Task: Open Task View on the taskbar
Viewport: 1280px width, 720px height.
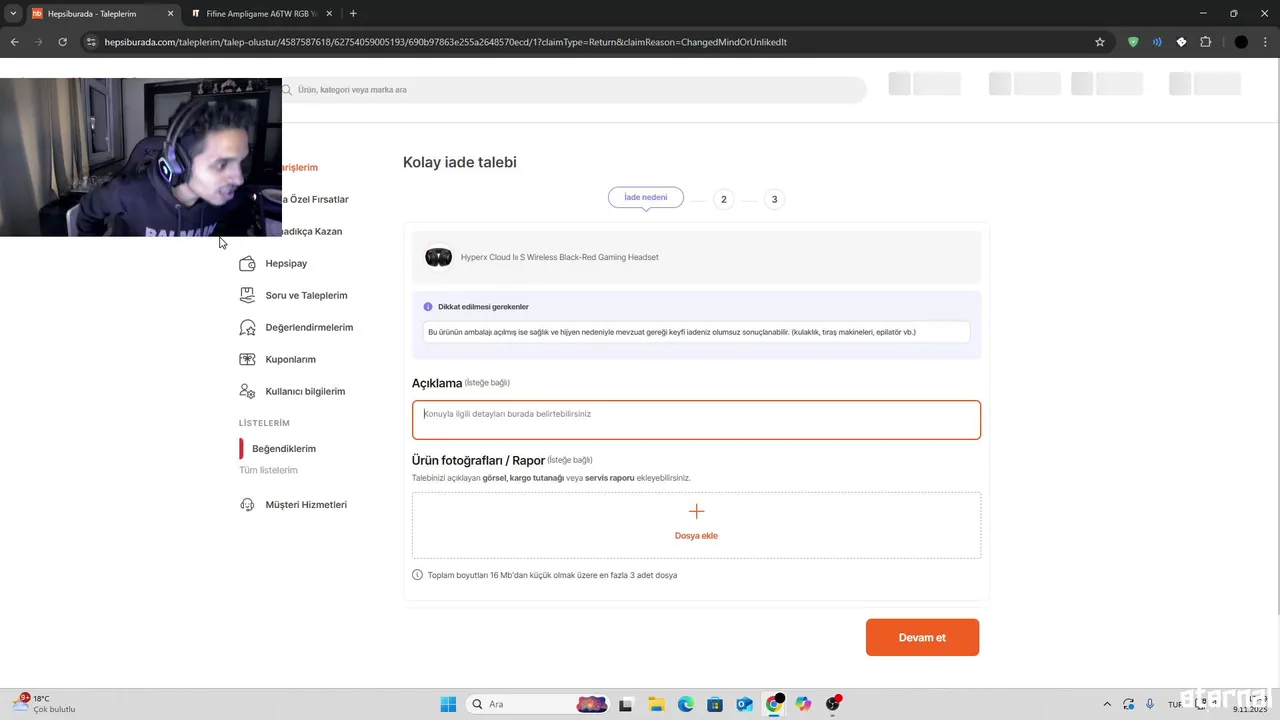Action: (x=626, y=704)
